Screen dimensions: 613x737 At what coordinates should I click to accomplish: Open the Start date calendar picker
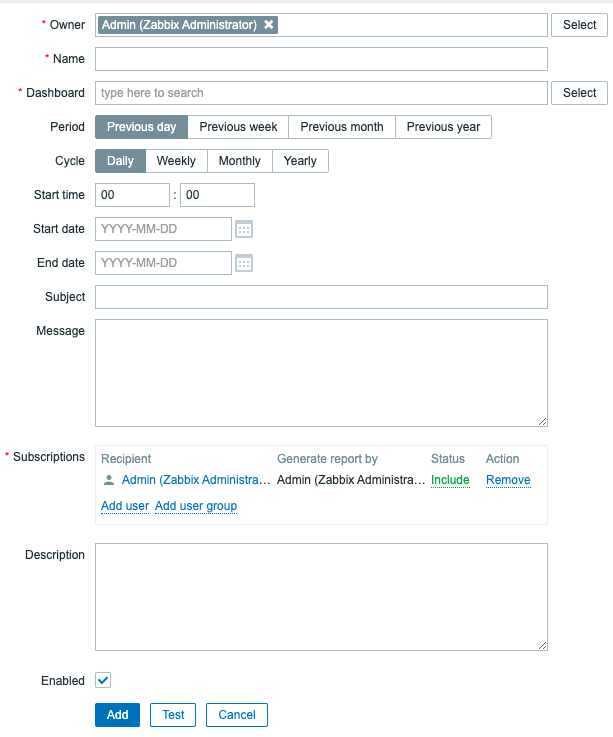[244, 229]
